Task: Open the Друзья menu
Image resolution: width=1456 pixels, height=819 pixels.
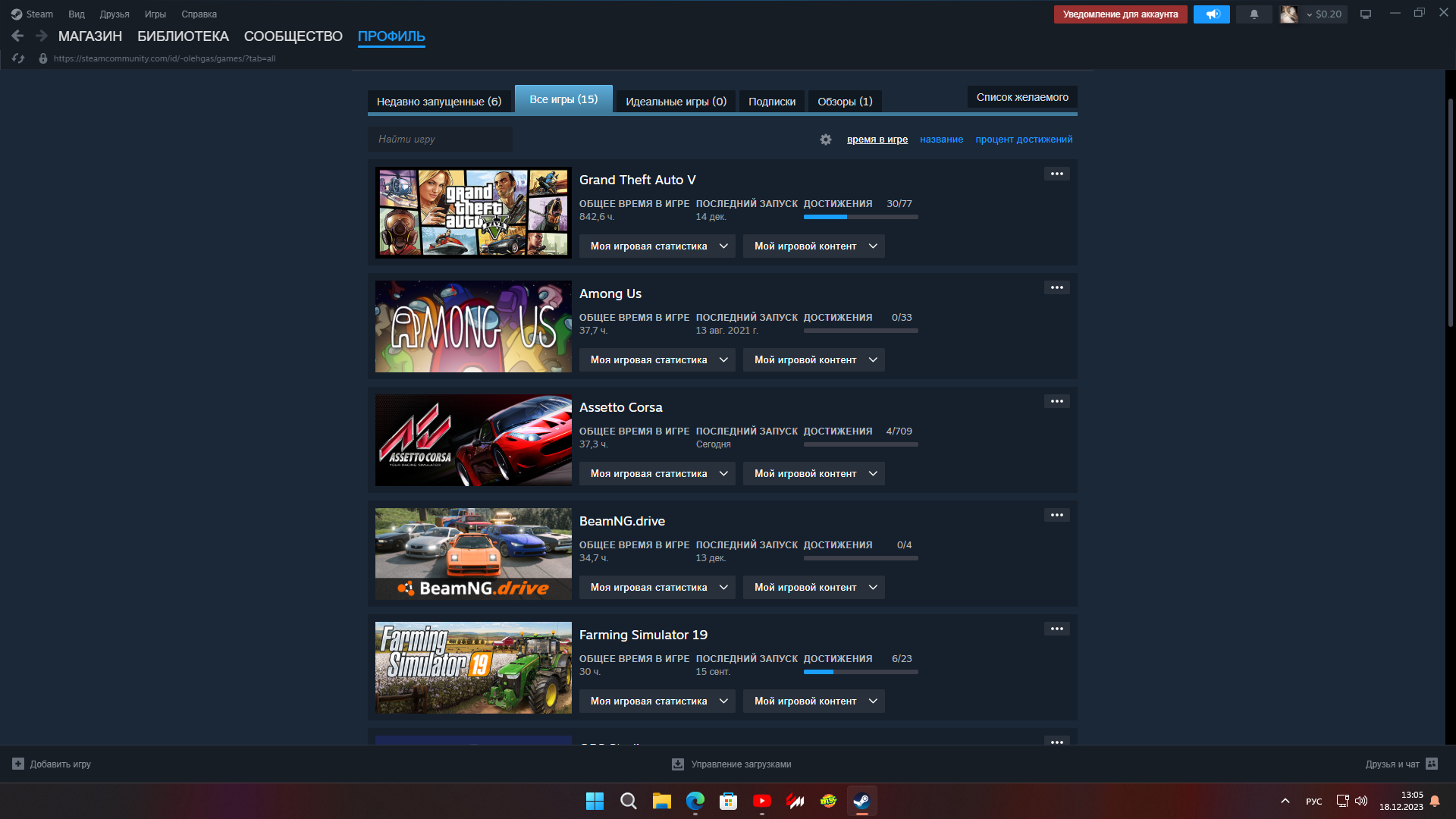Action: (115, 14)
